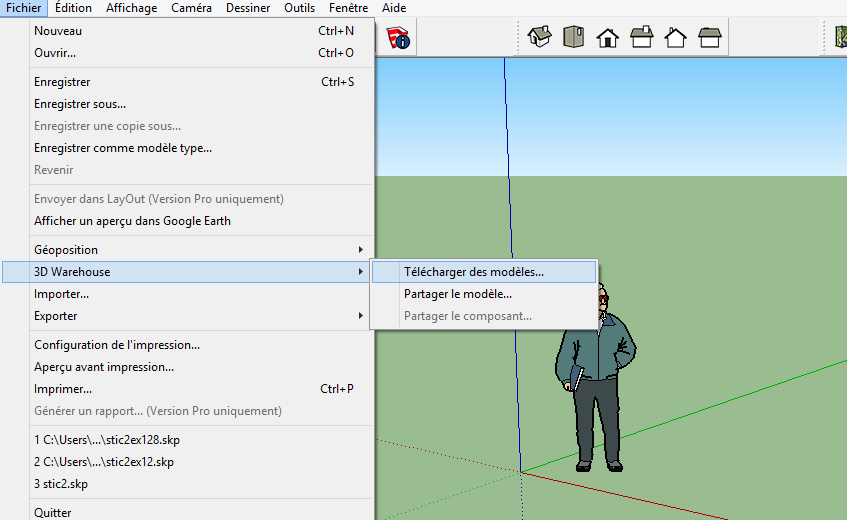Viewport: 847px width, 520px height.
Task: Open recent file stic2ex128.skp
Action: (188, 440)
